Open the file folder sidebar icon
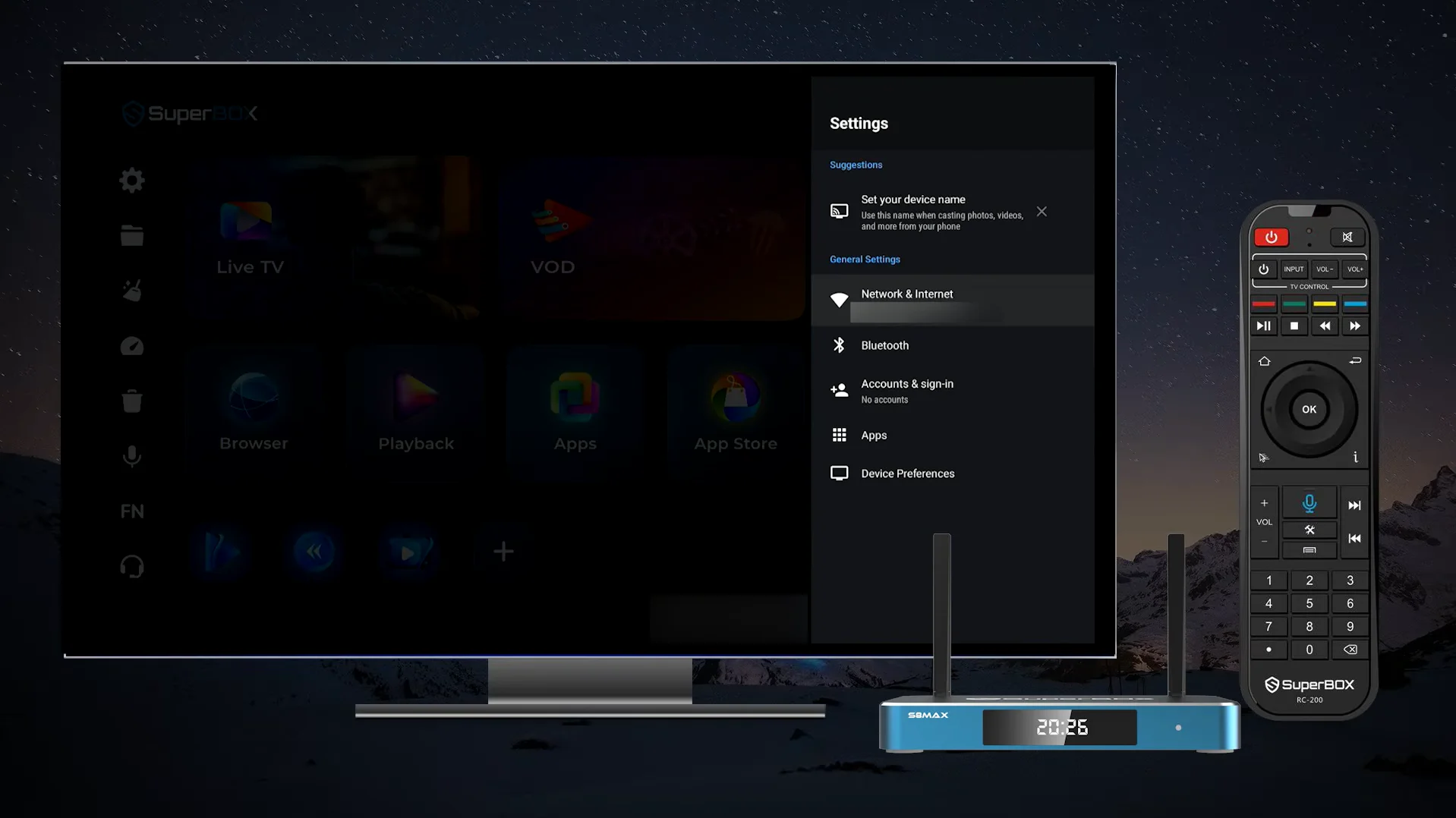The width and height of the screenshot is (1456, 818). coord(132,236)
